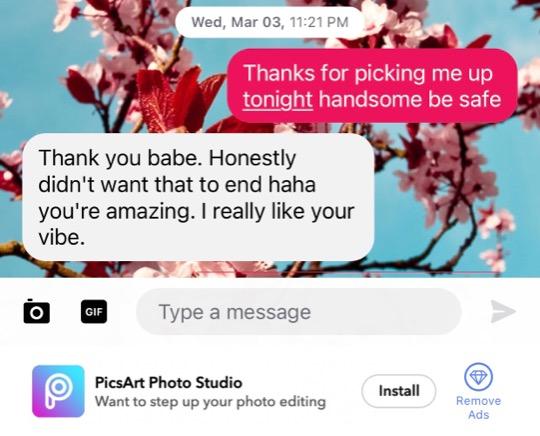Screen dimensions: 540x436
Task: Select the pink sent message bubble
Action: [x=372, y=86]
